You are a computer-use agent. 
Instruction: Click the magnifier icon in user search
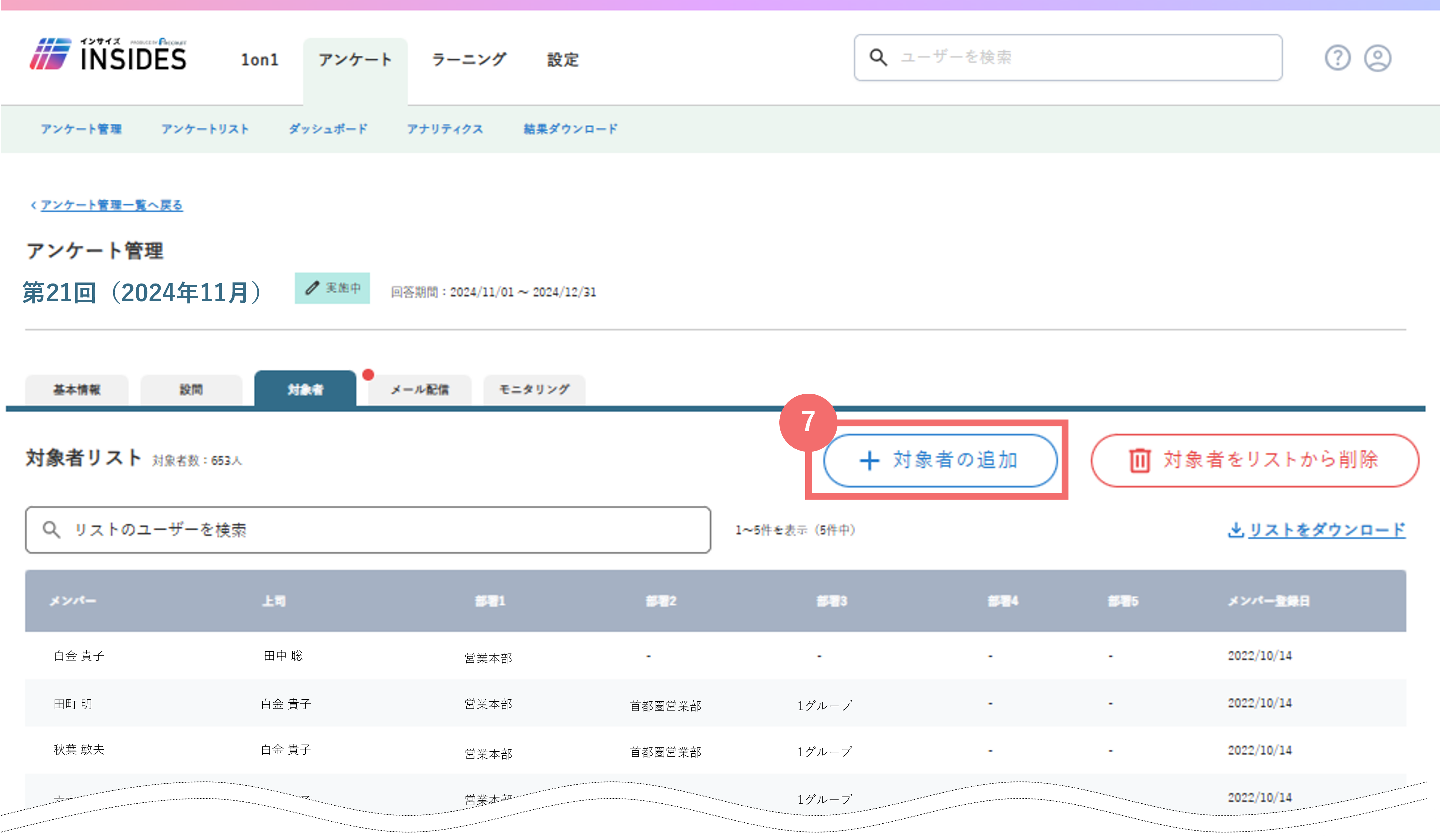pos(878,57)
